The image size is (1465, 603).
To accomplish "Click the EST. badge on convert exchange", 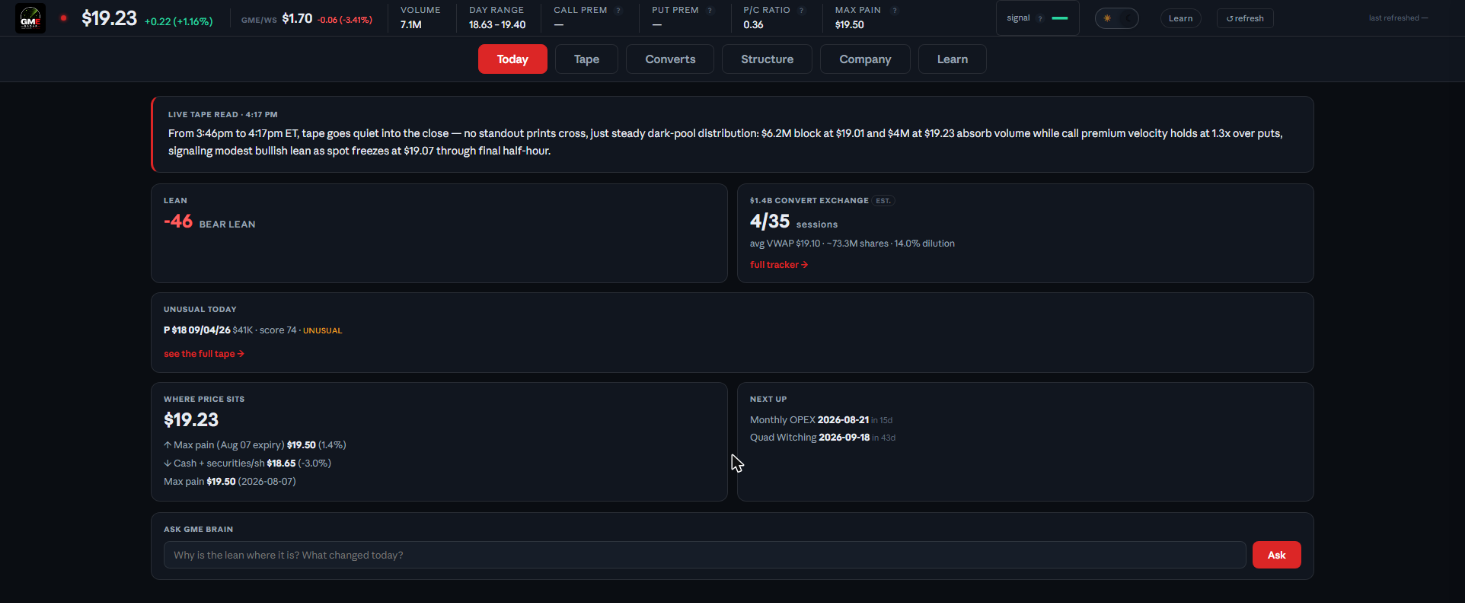I will coord(882,201).
